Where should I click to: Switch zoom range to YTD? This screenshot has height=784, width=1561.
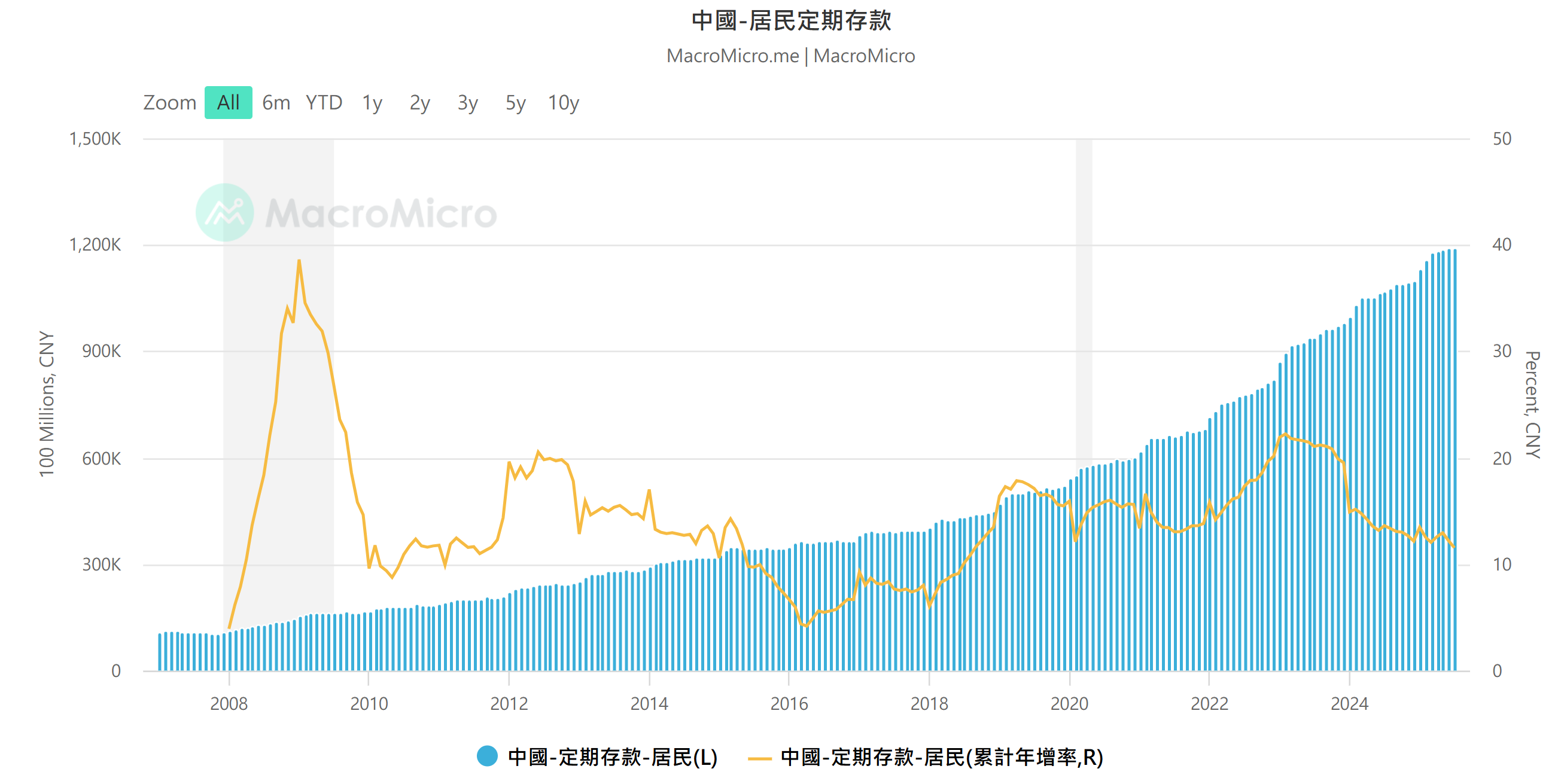324,102
